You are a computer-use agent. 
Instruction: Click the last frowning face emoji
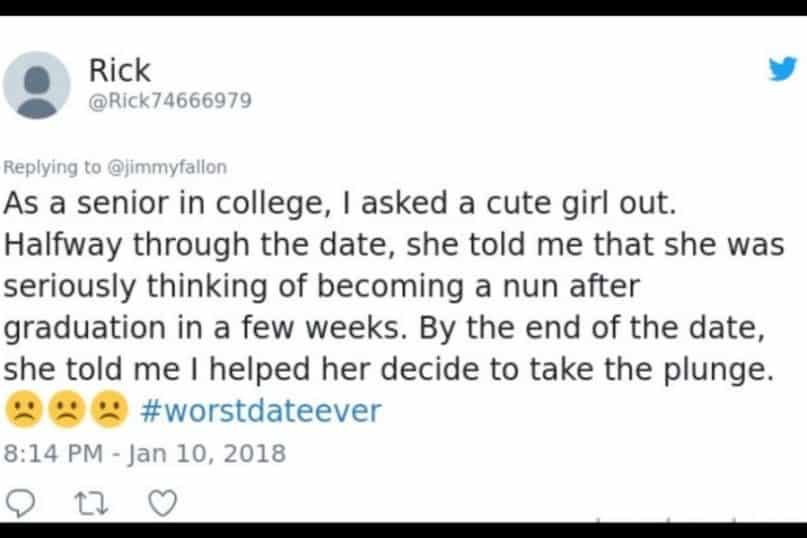(x=110, y=411)
